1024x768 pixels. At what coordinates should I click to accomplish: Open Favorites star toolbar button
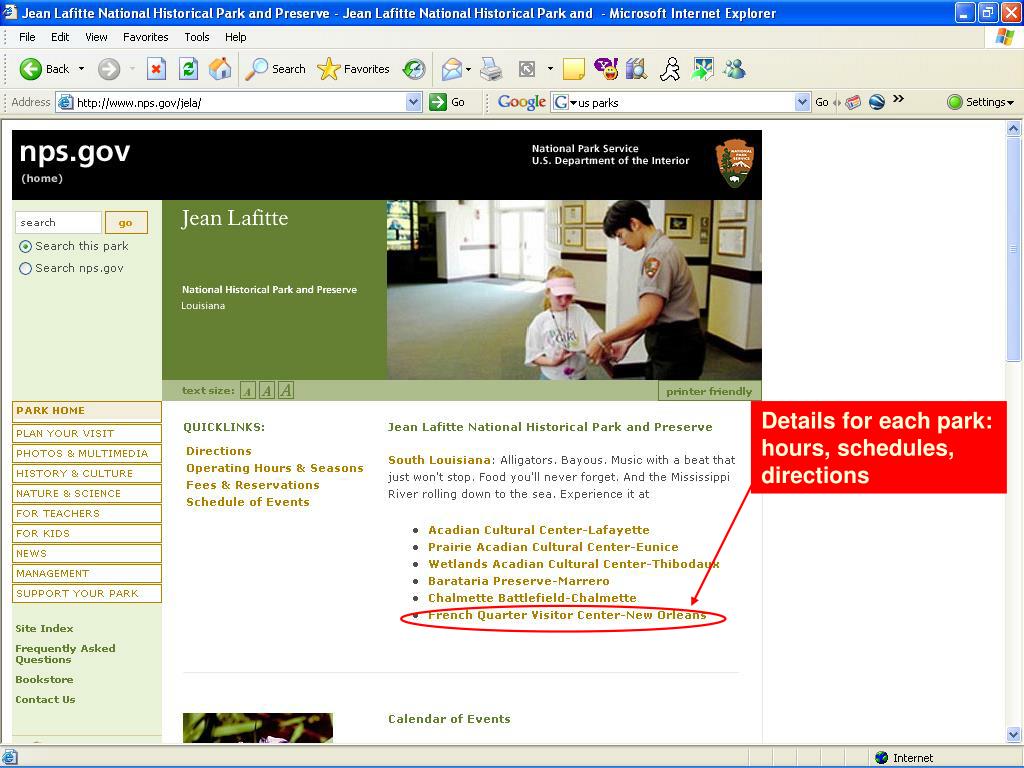tap(353, 69)
